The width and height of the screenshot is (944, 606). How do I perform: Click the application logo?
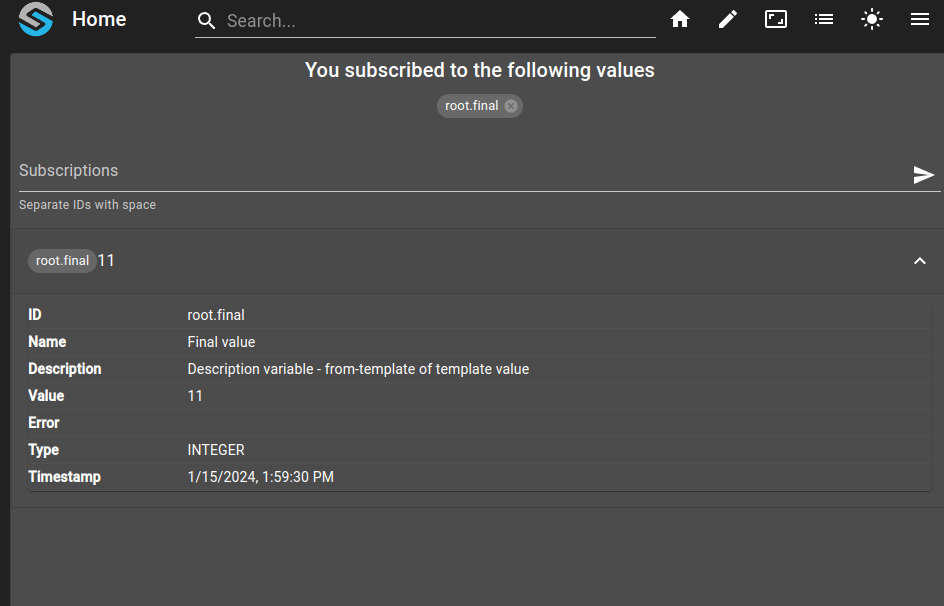(36, 19)
